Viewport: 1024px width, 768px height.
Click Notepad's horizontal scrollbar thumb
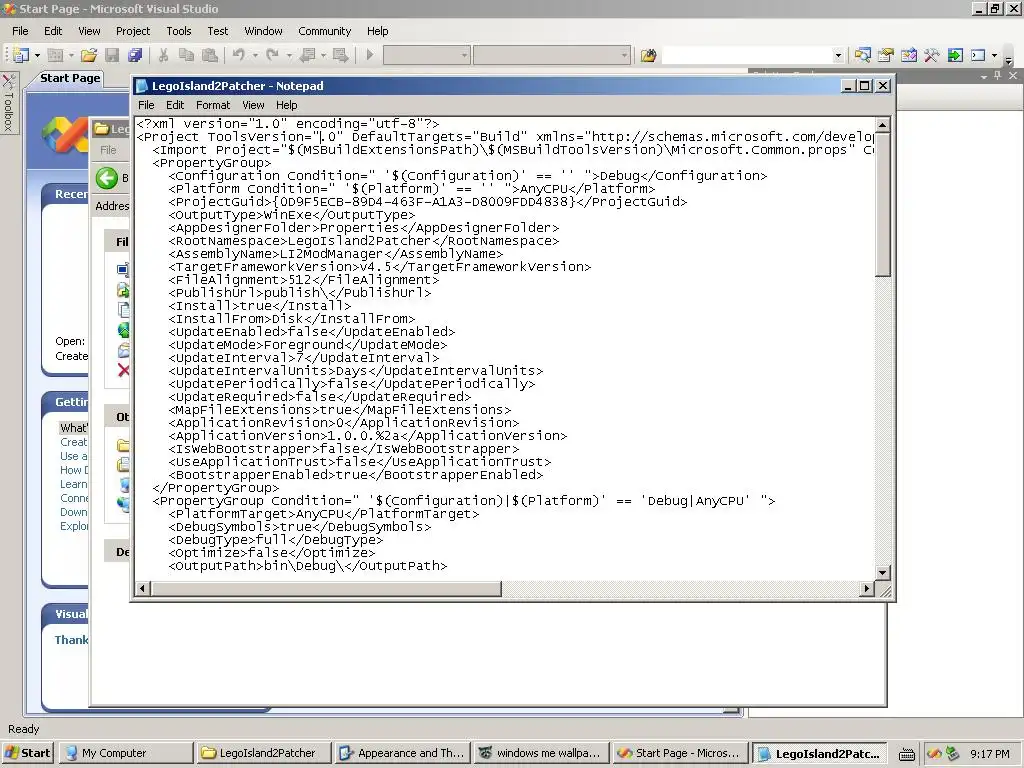coord(327,589)
